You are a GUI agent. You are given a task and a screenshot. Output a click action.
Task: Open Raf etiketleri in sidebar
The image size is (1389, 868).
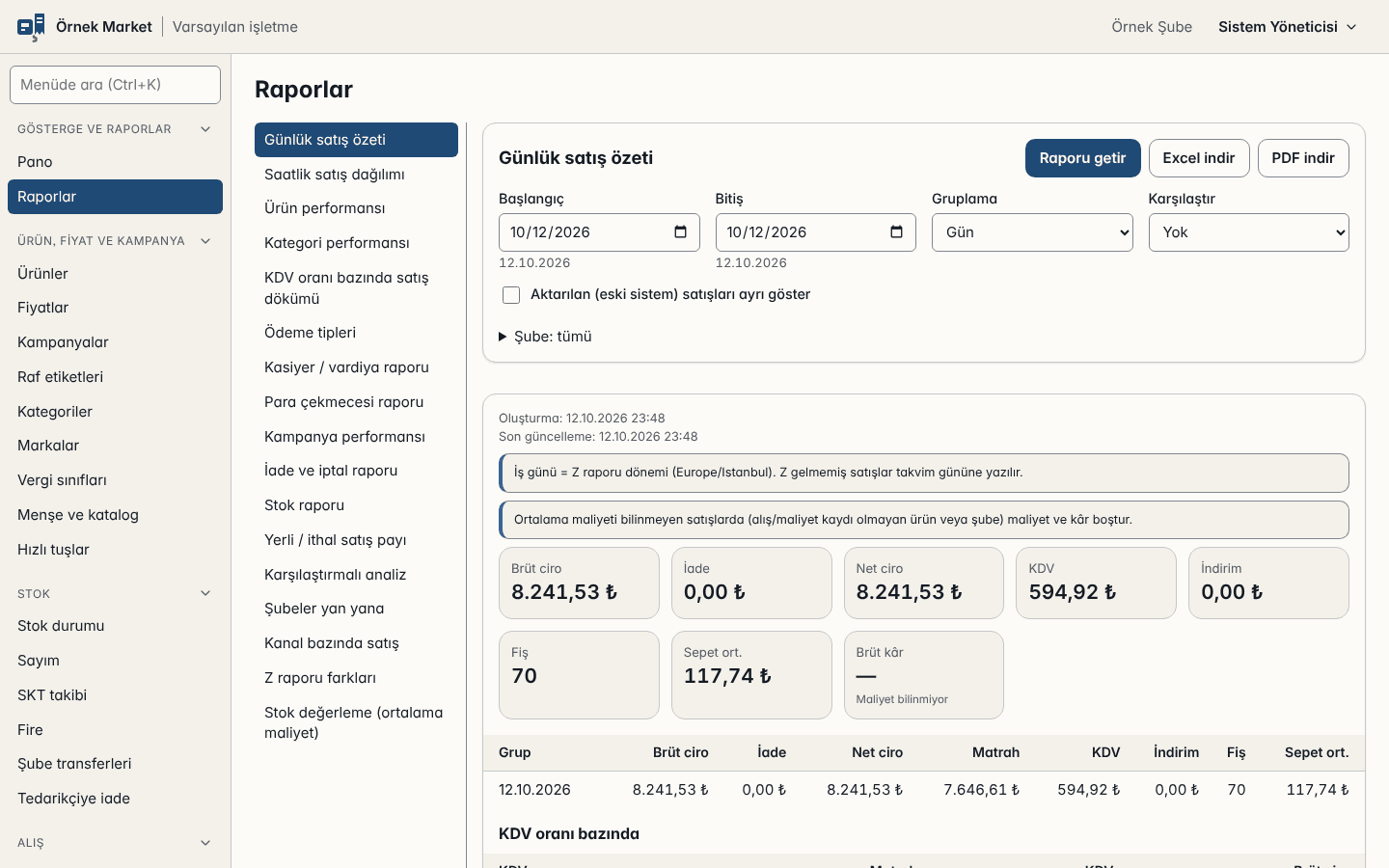115,377
